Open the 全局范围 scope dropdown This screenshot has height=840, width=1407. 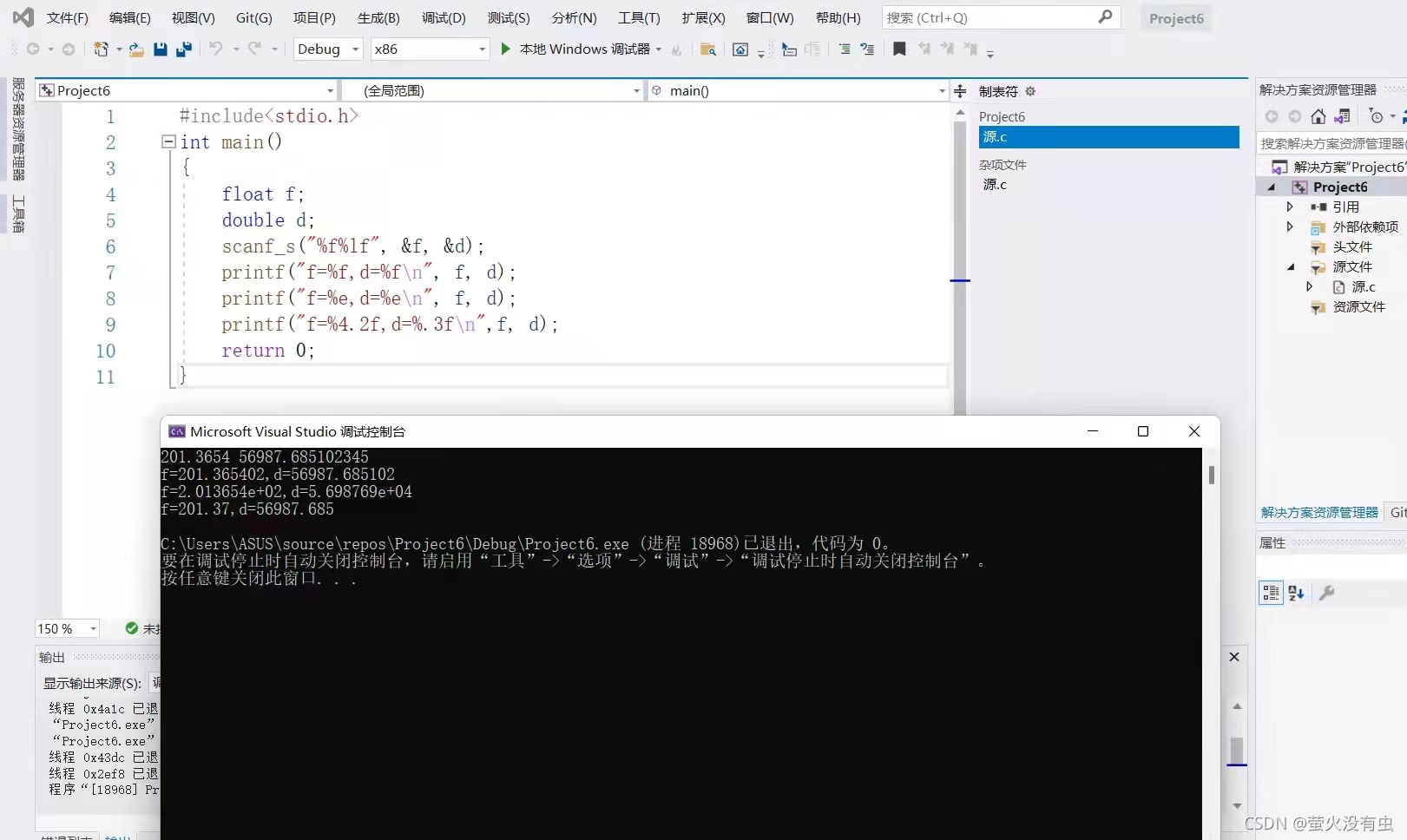click(493, 90)
